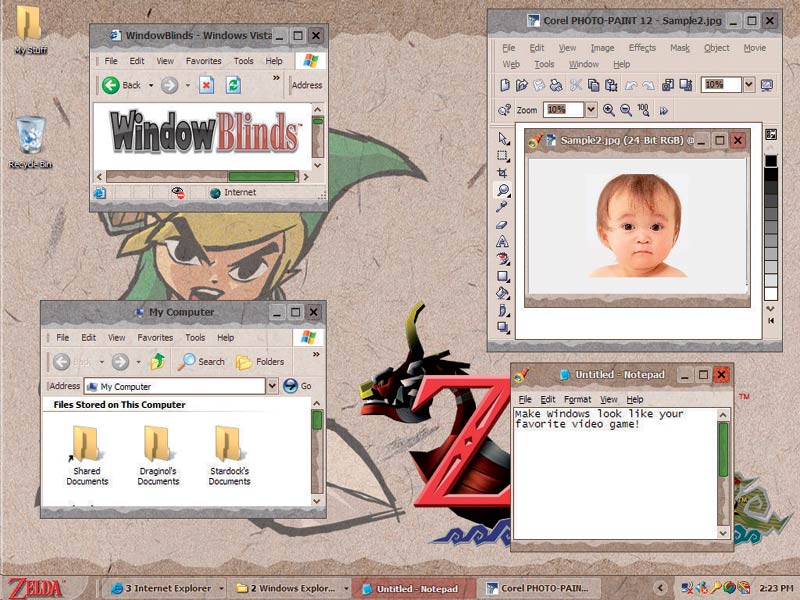Select the Stardock's Documents folder

[230, 456]
